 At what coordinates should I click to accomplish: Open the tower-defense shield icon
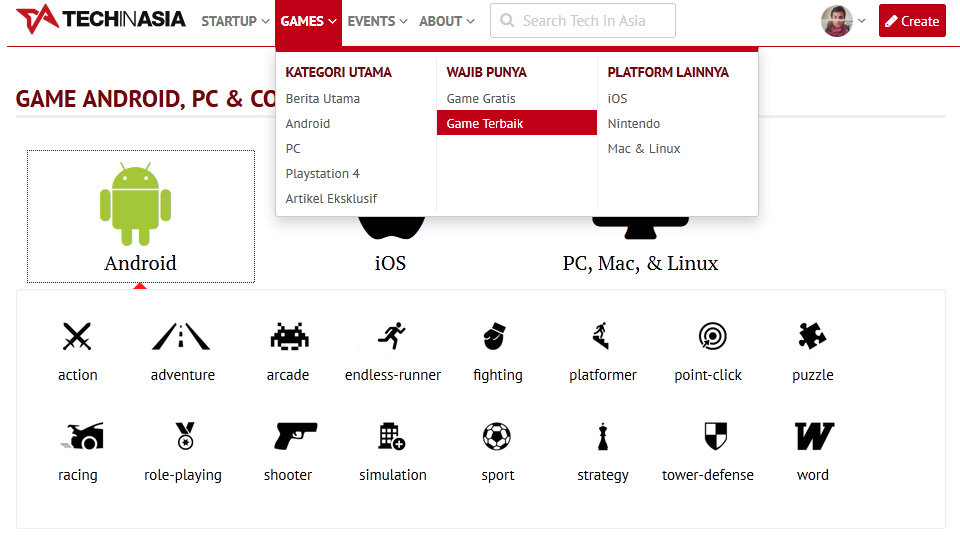click(x=715, y=436)
